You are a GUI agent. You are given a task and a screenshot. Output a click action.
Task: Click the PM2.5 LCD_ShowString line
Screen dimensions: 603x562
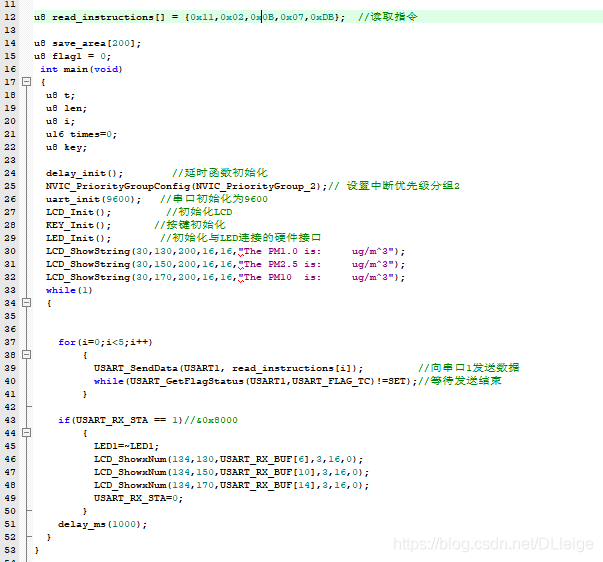point(225,265)
